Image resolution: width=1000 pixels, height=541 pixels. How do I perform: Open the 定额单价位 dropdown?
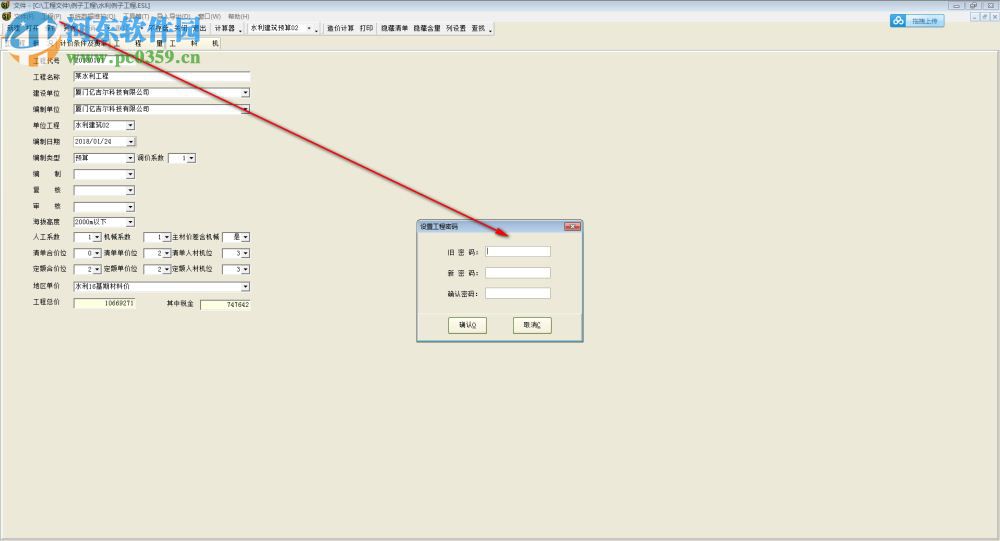click(x=166, y=269)
